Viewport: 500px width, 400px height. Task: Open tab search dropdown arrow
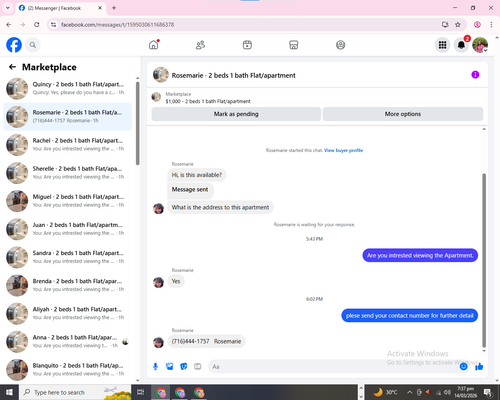click(8, 8)
